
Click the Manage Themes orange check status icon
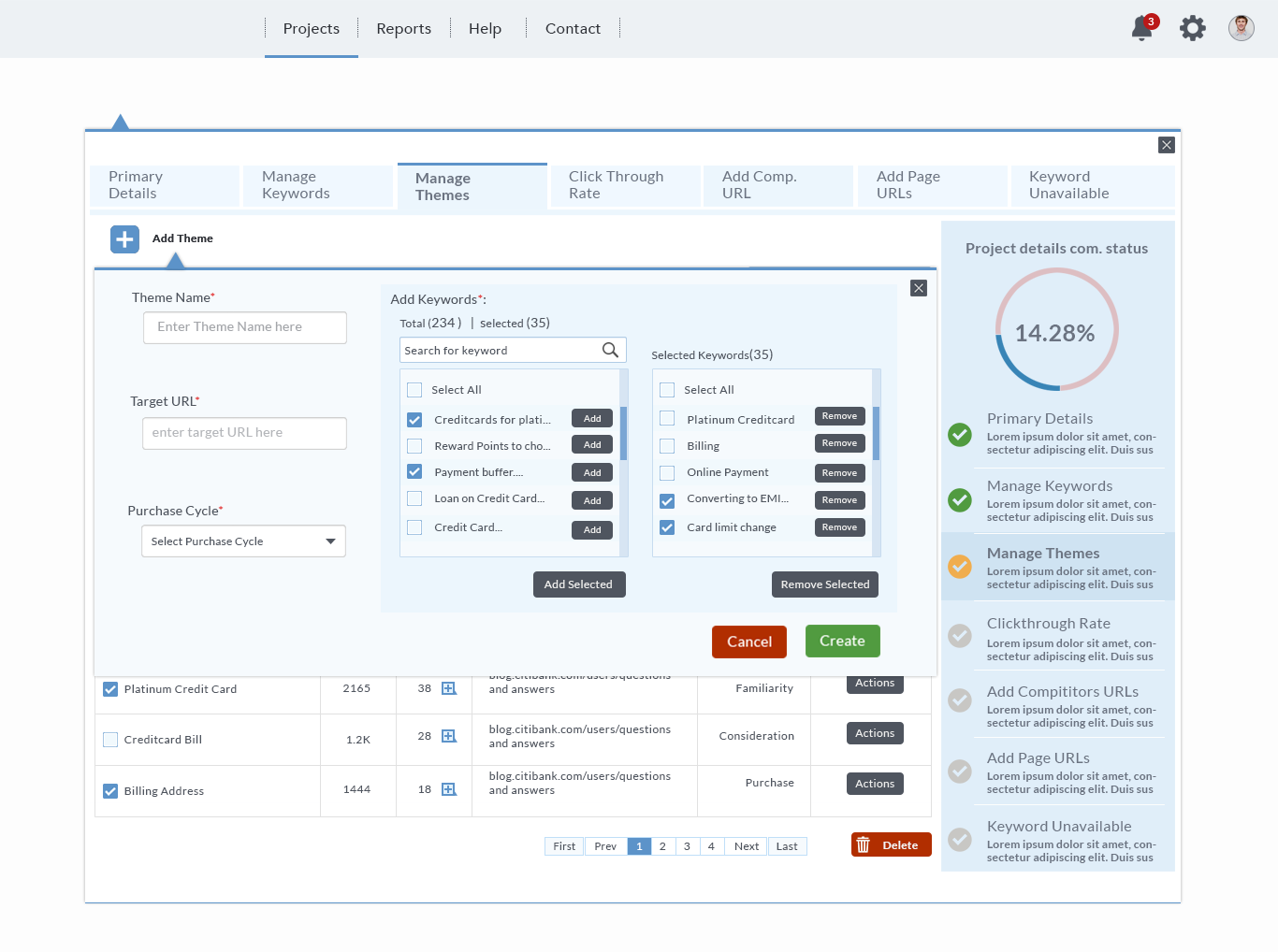point(960,567)
